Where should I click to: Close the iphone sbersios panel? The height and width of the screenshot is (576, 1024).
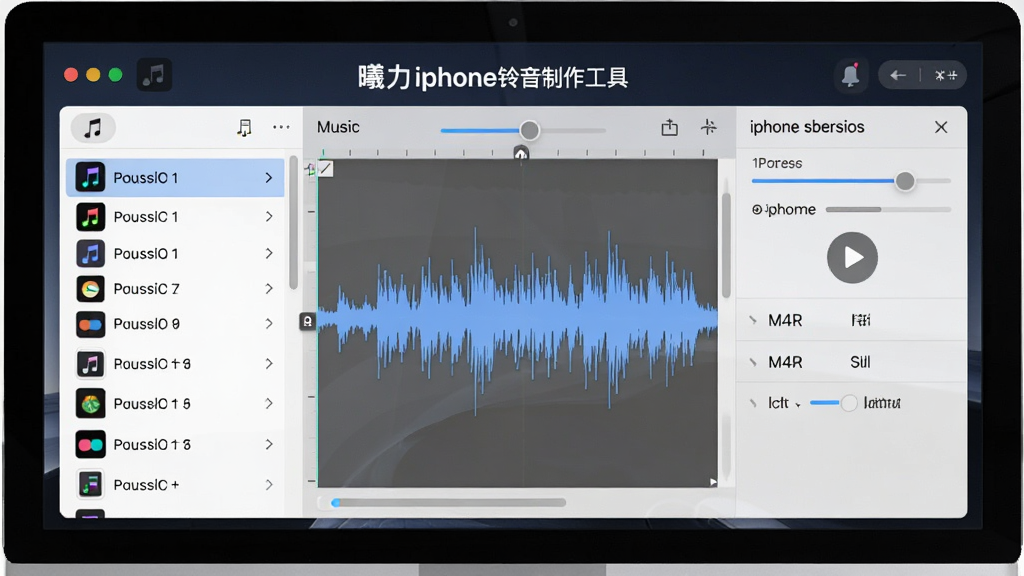(940, 127)
